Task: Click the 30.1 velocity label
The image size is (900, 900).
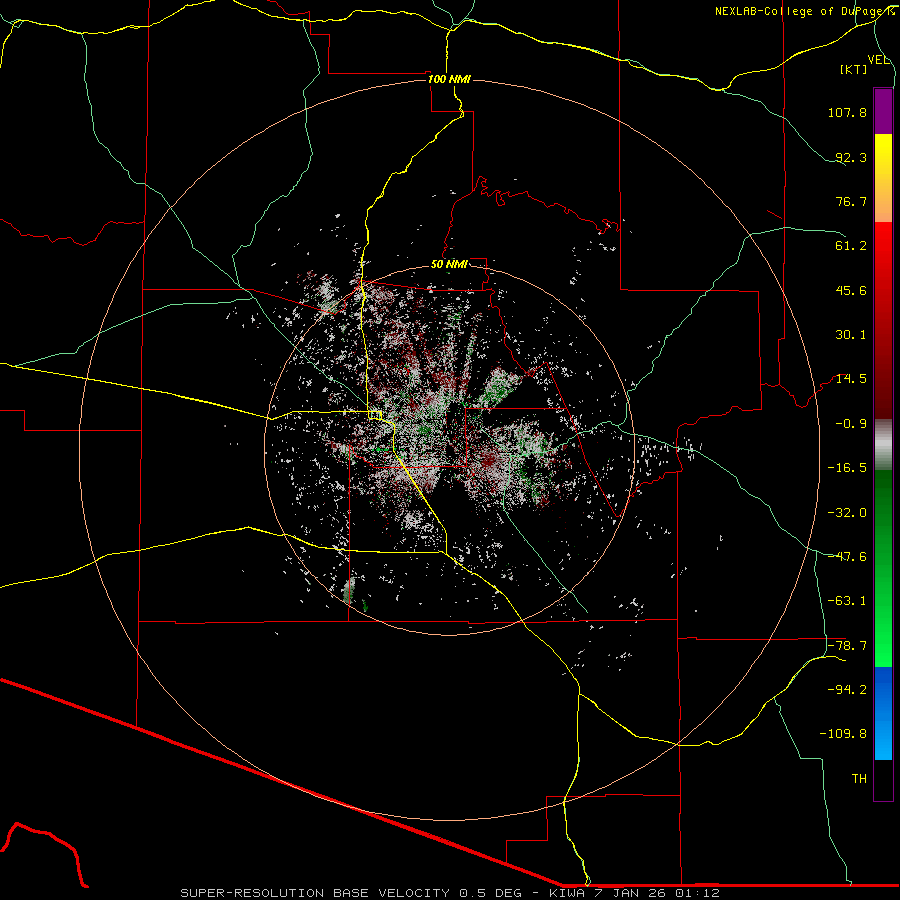Action: click(x=851, y=335)
